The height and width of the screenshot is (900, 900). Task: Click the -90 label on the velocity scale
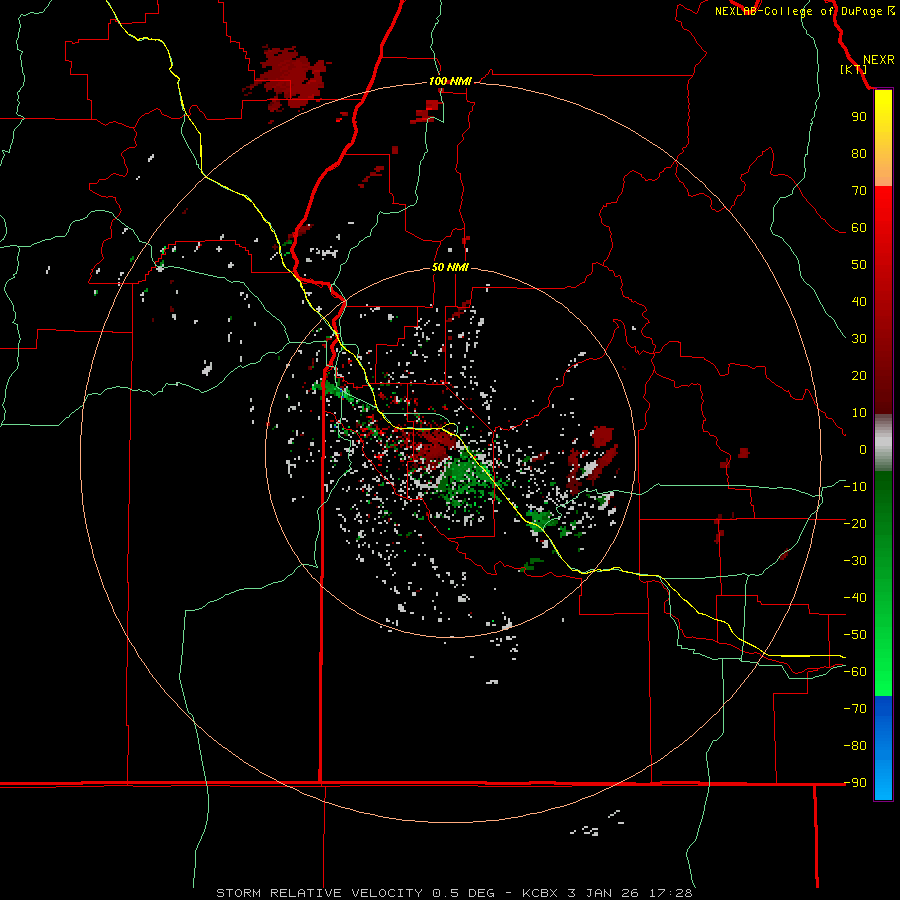point(855,783)
